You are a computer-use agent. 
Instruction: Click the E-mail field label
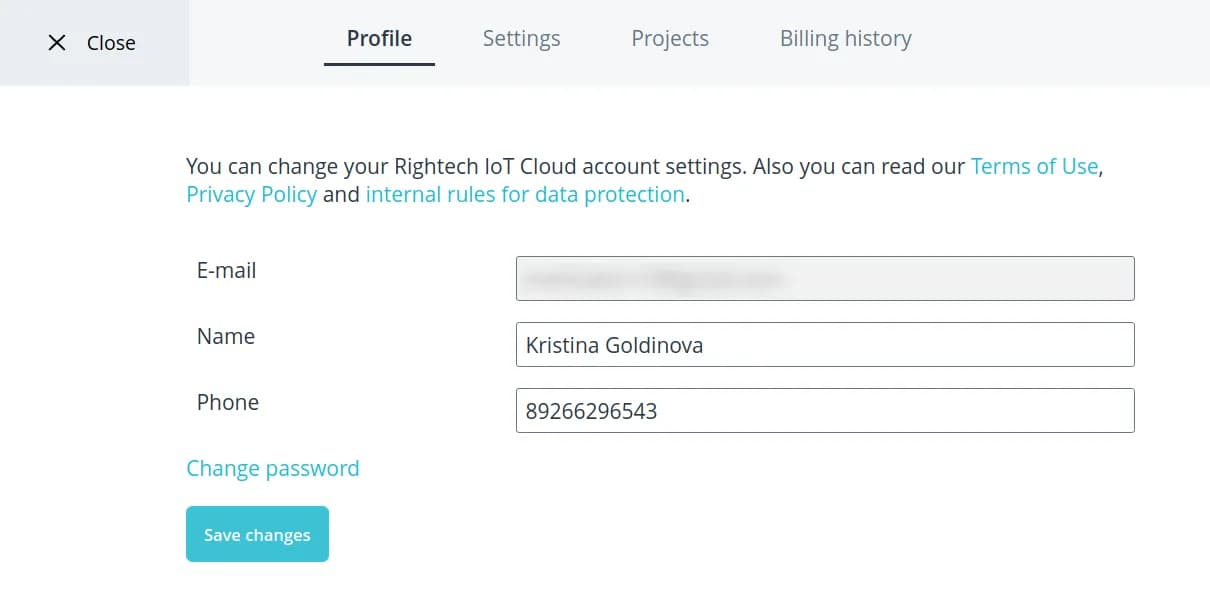226,270
